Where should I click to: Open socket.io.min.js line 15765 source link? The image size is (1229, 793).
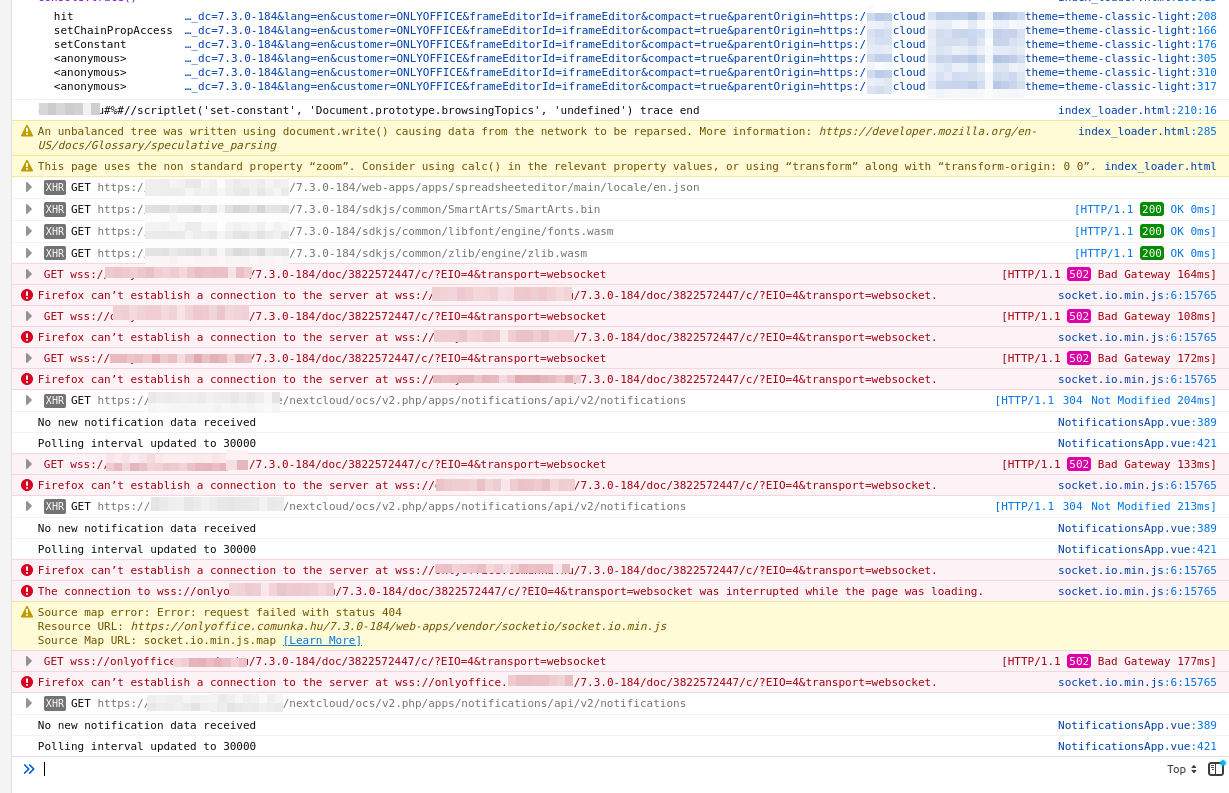[x=1138, y=295]
